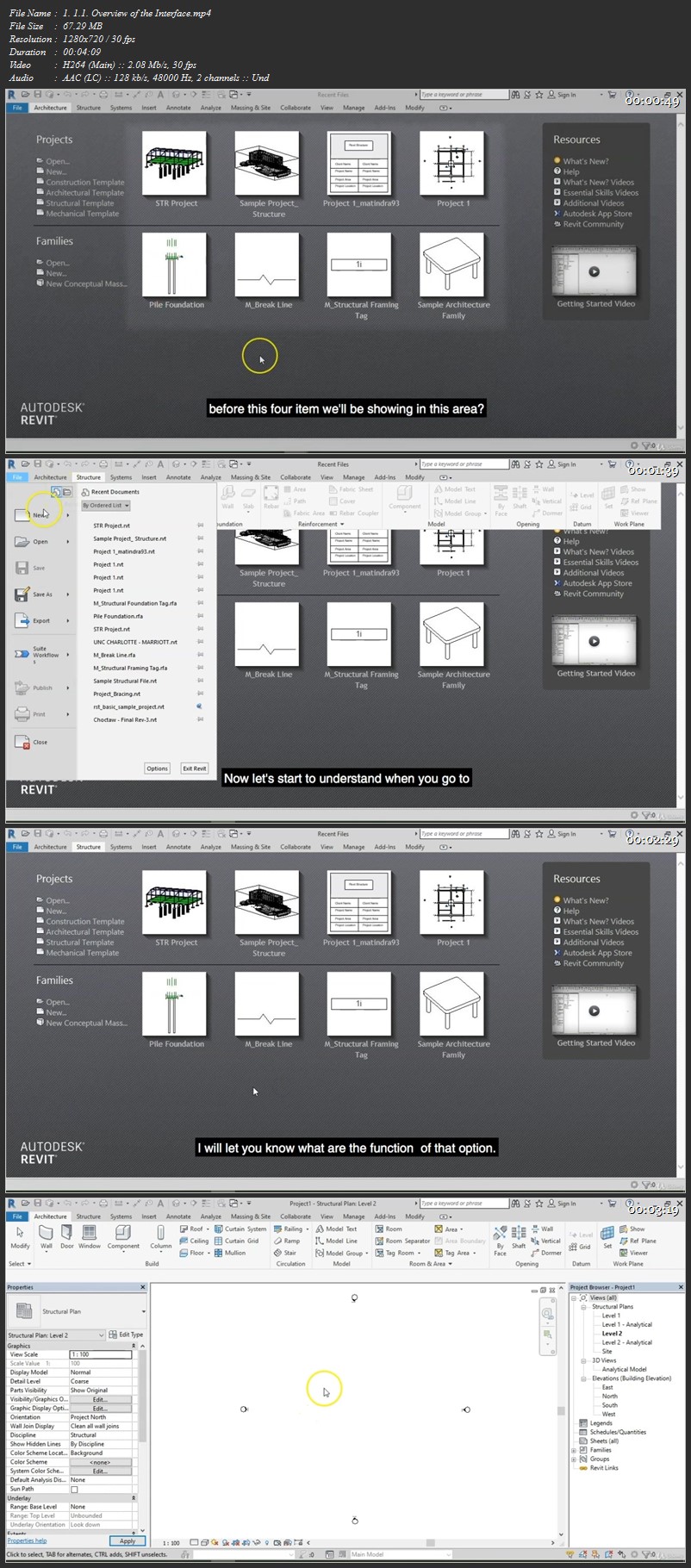Select the Shaft opening in the 00:03:19 frame
This screenshot has width=691, height=1568.
tap(519, 1237)
